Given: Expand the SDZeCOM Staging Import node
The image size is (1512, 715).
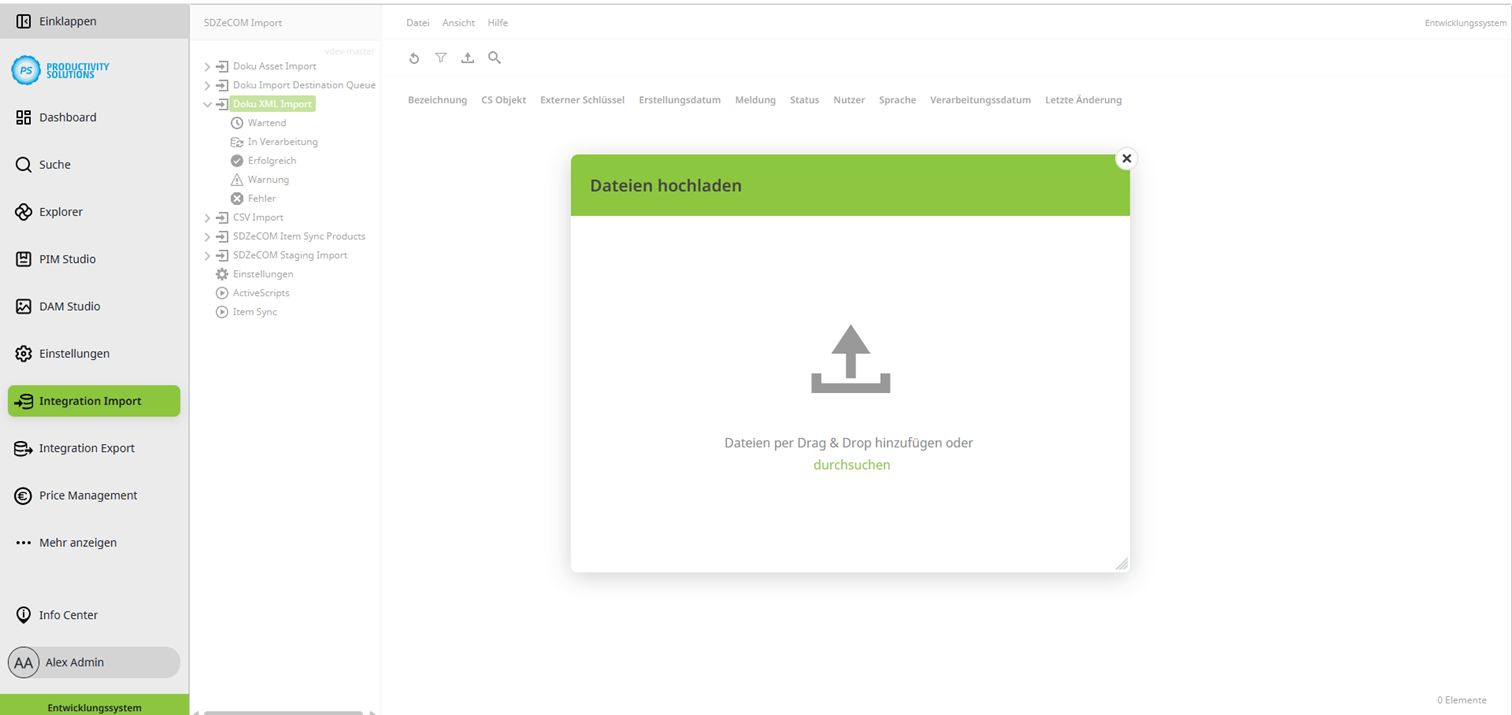Looking at the screenshot, I should coord(207,255).
